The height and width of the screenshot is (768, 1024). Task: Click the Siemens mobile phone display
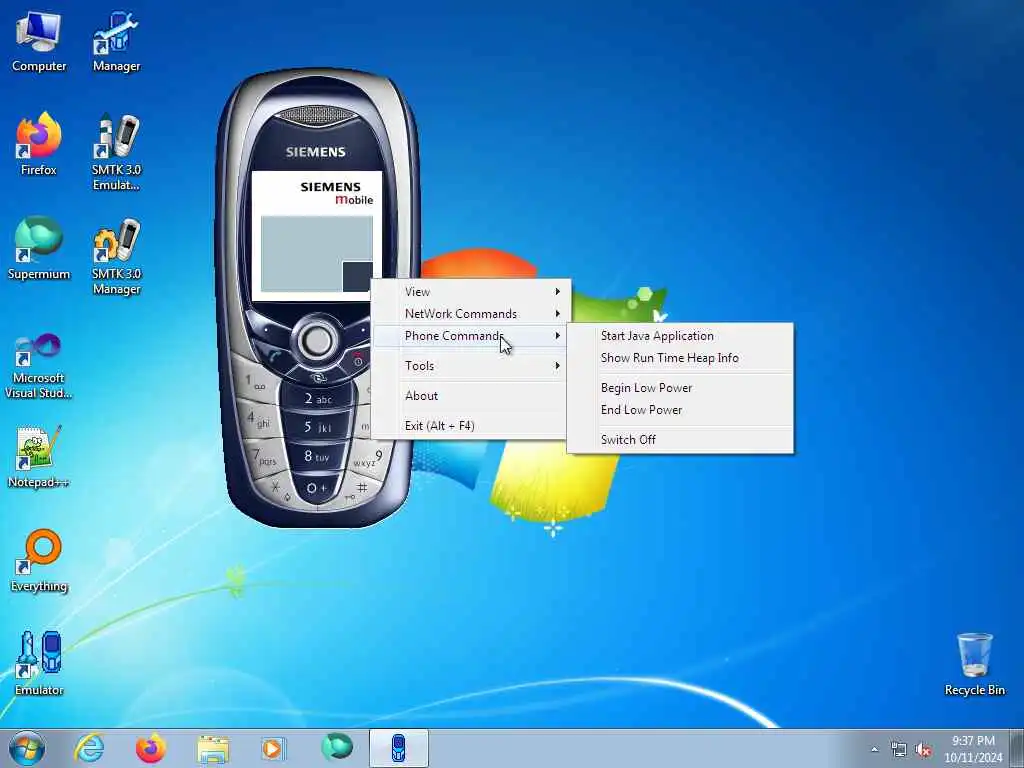[x=317, y=236]
